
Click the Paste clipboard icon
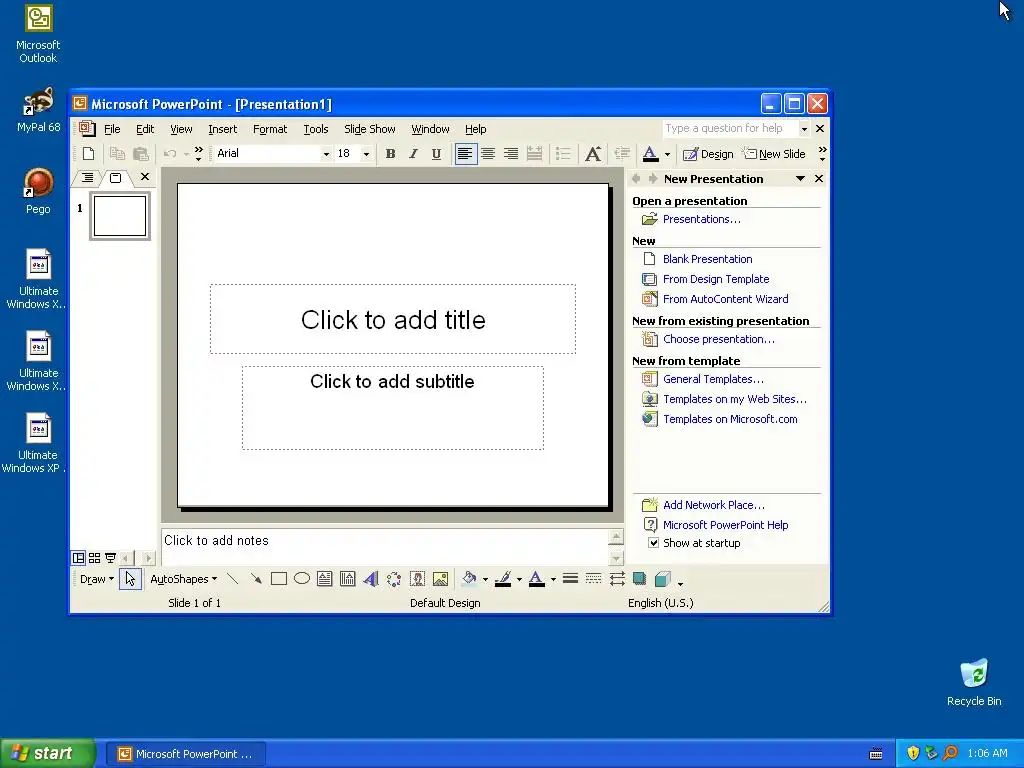coord(140,154)
